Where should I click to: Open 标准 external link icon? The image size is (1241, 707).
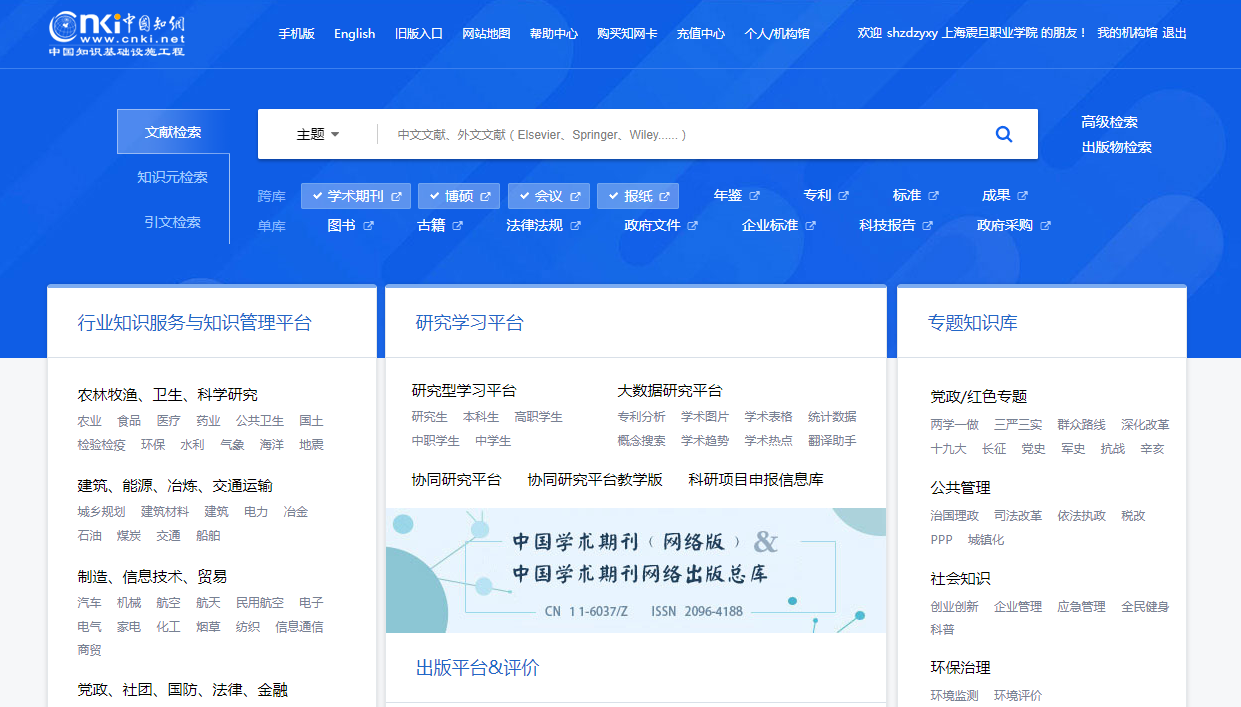pos(934,196)
